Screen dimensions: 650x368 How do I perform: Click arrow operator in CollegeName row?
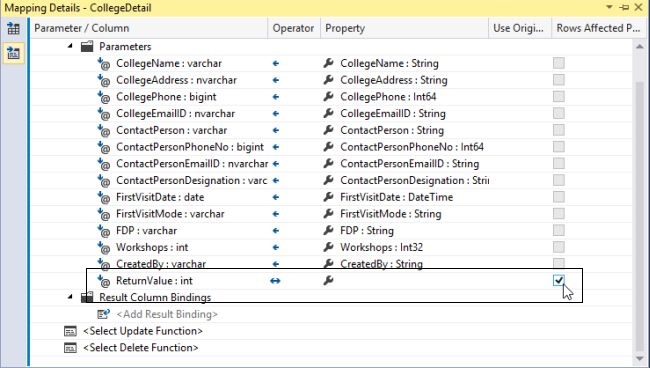[x=276, y=63]
